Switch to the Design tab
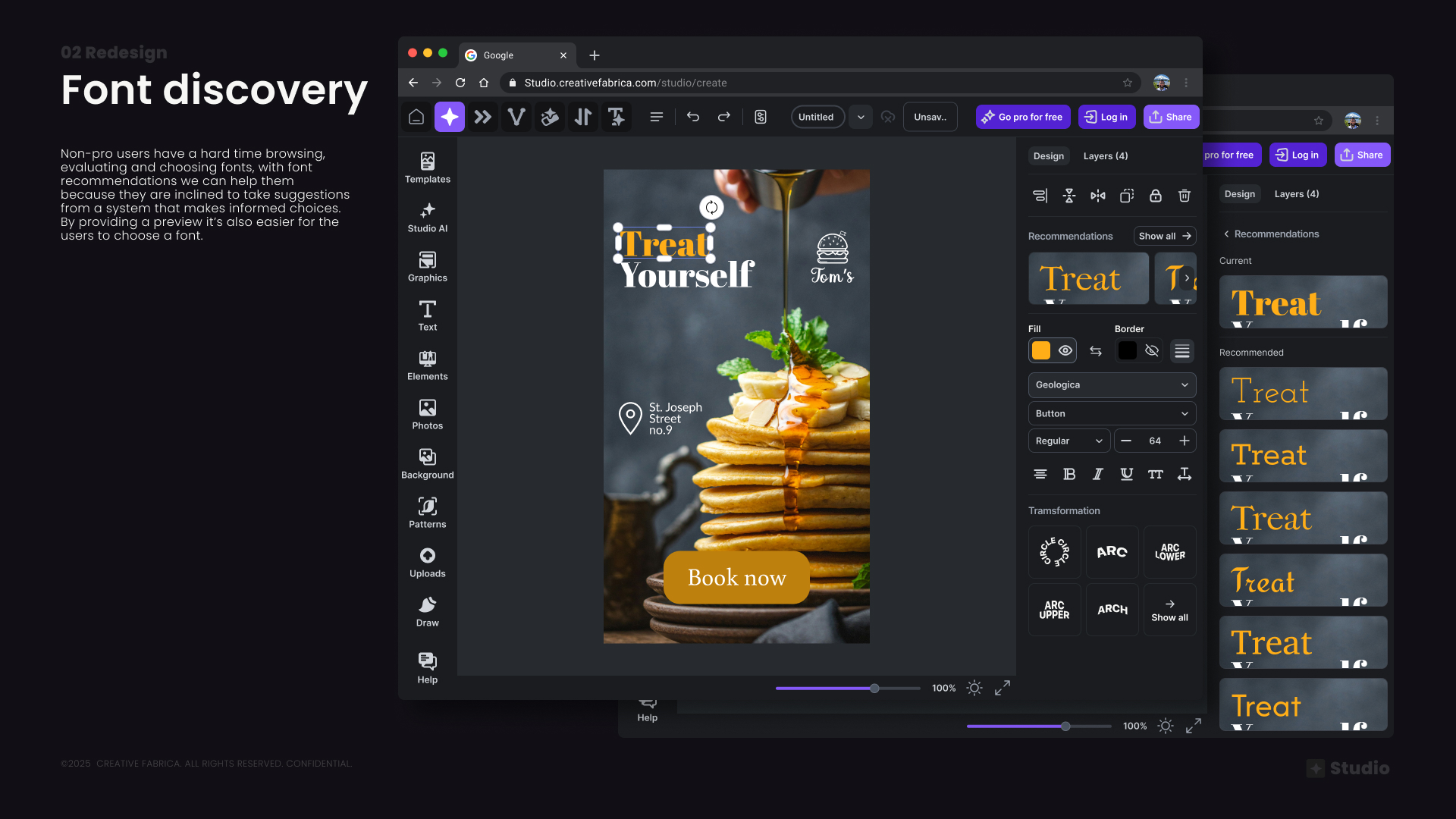 (x=1049, y=155)
